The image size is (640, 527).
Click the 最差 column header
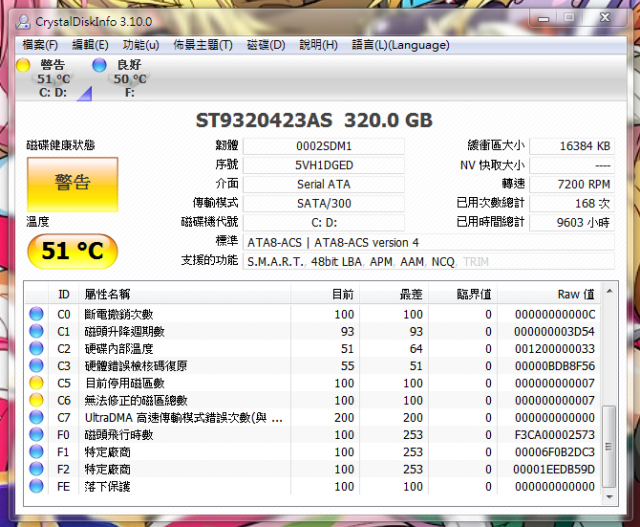[394, 294]
